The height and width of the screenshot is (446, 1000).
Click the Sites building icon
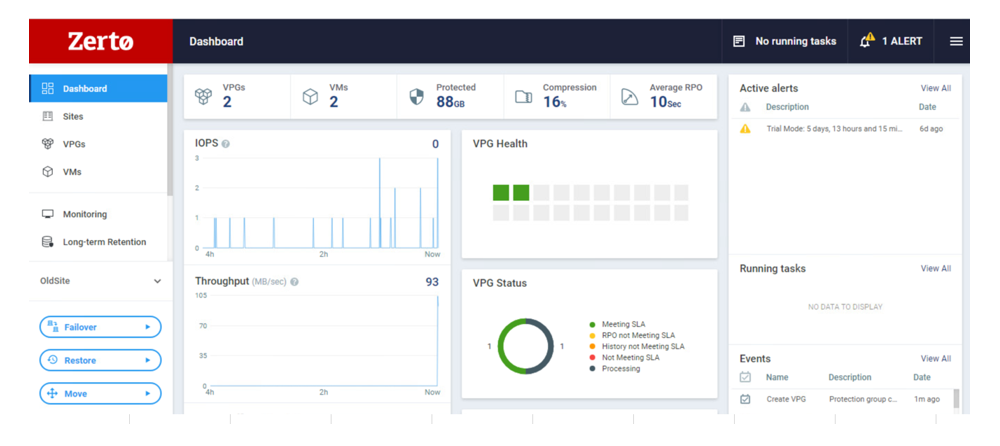coord(47,116)
